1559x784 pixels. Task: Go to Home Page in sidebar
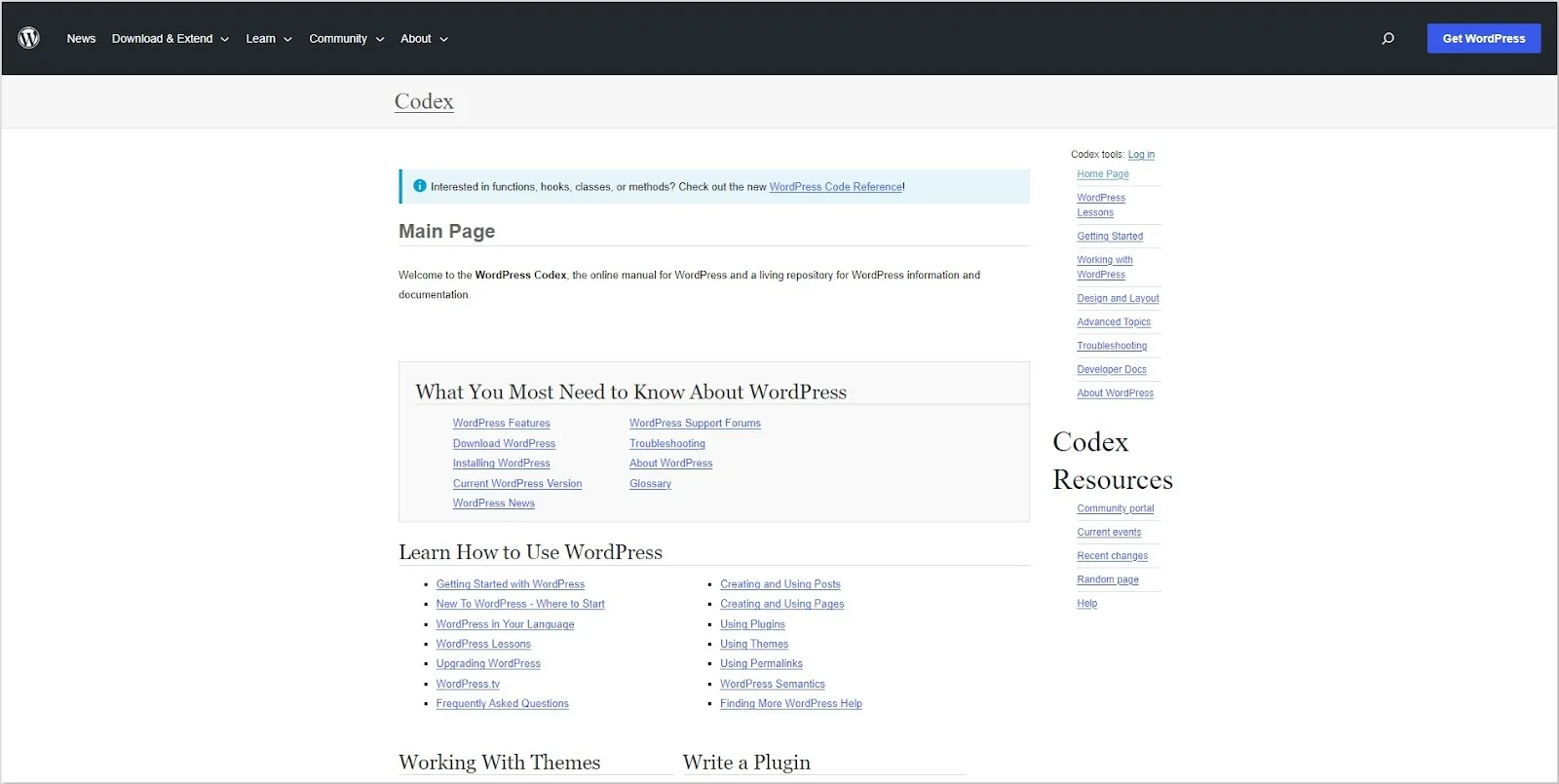(1103, 174)
